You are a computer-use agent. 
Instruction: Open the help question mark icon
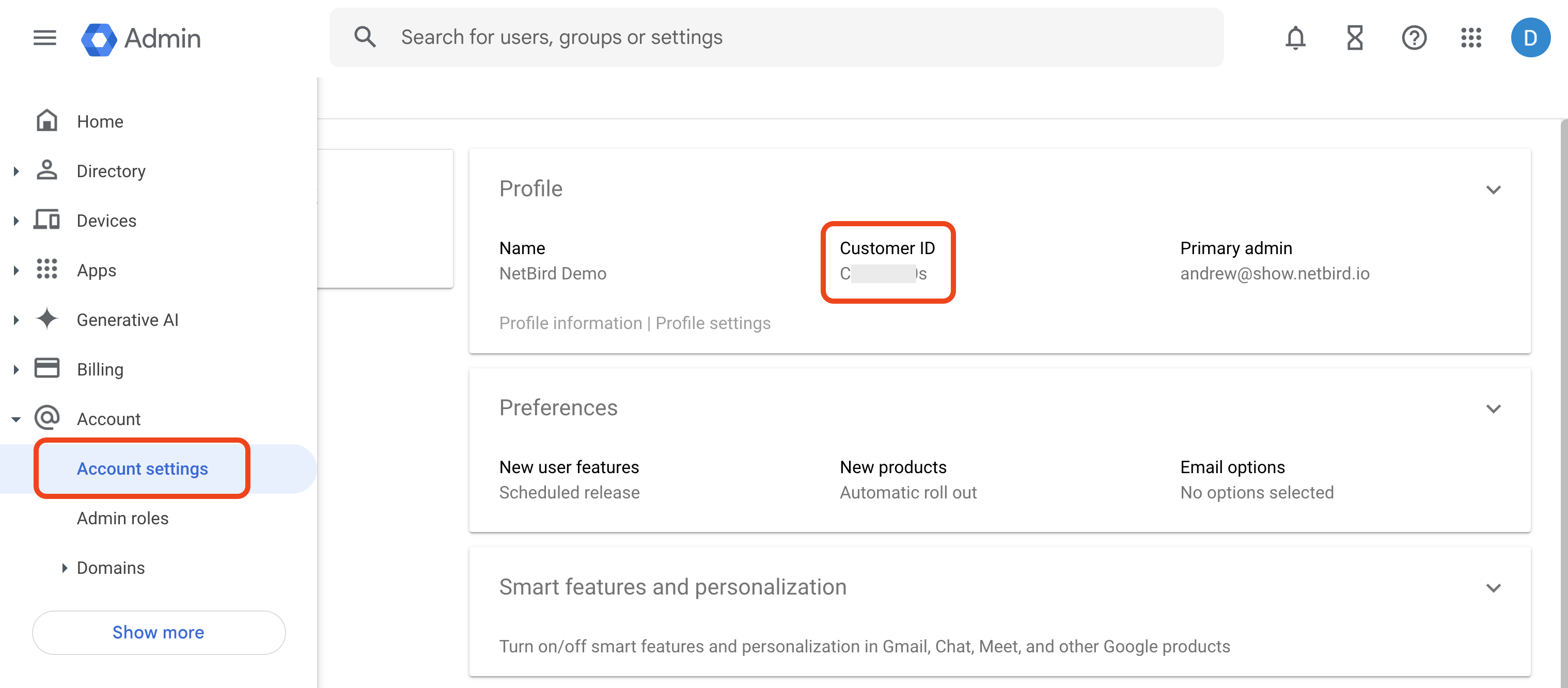1414,38
